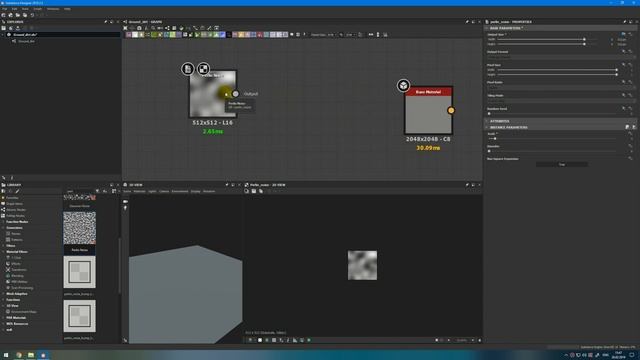Click the New package icon in main toolbar
Screen dimensions: 640x360
pos(4,15)
